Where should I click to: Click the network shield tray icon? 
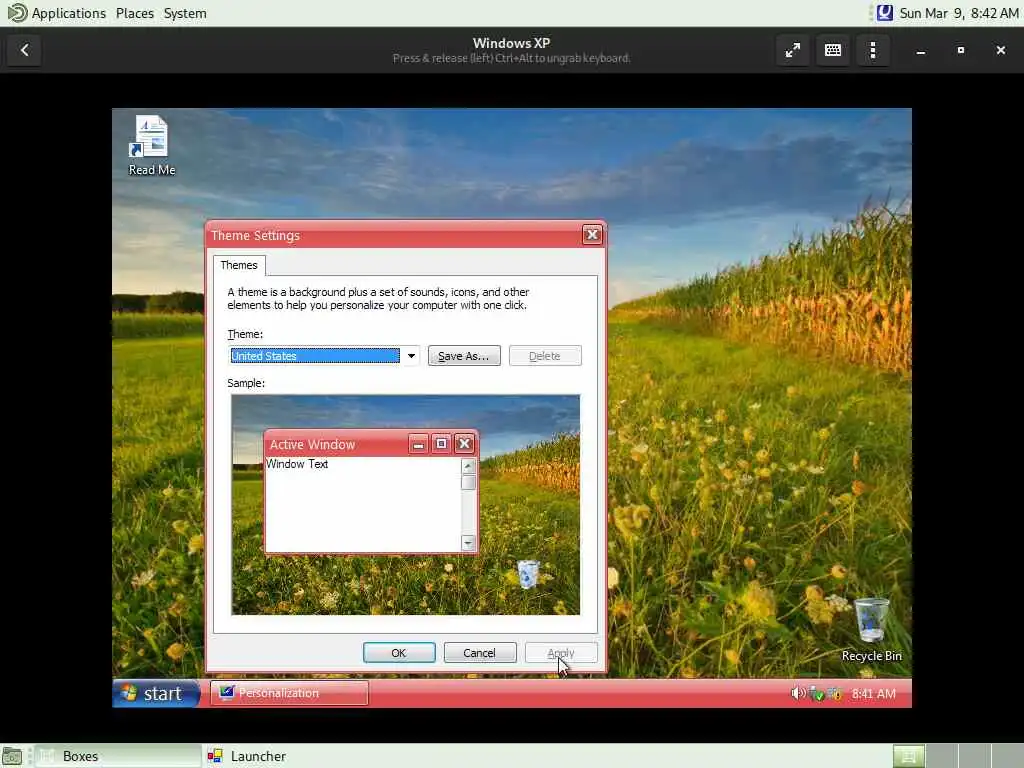tap(816, 694)
